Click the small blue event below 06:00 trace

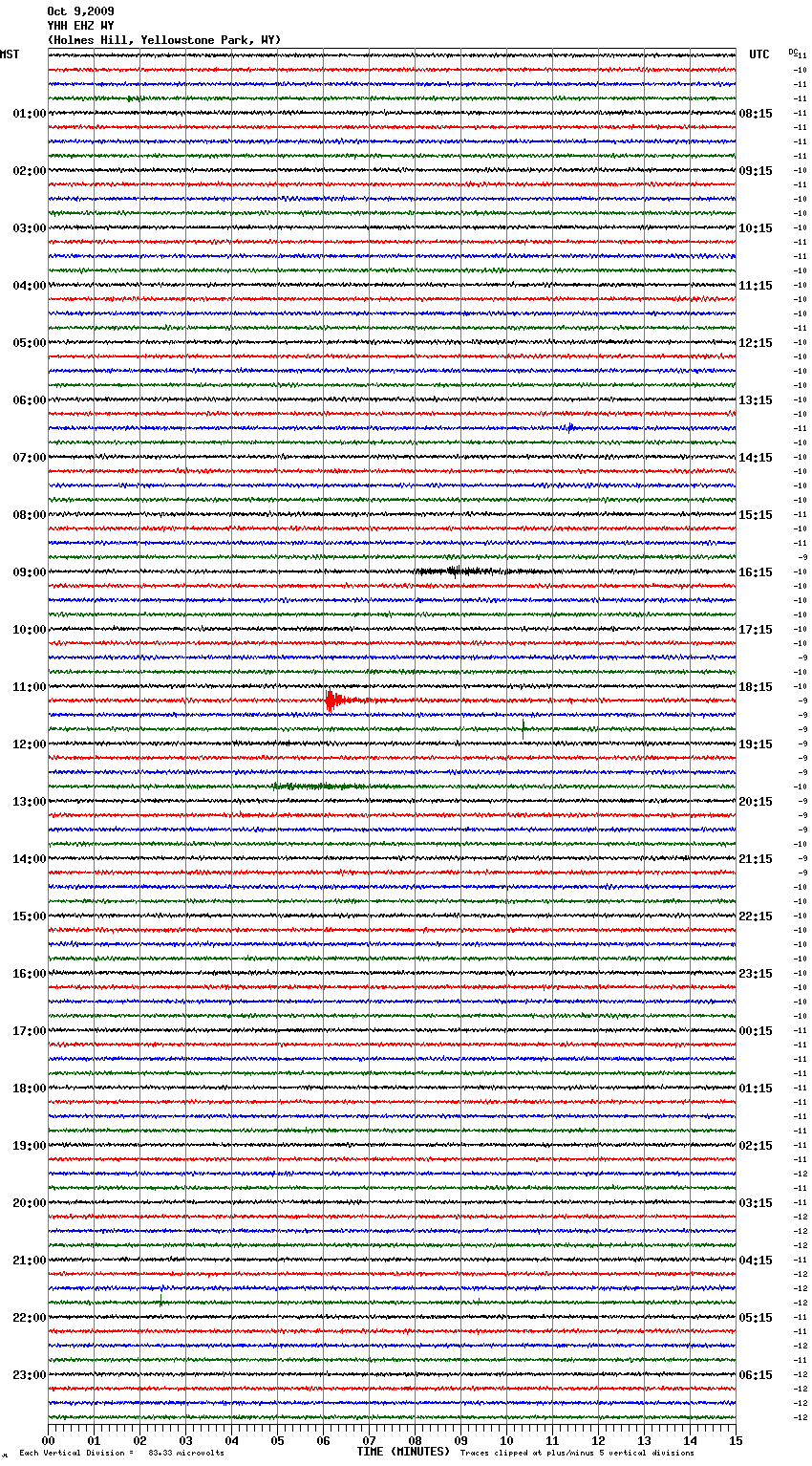point(570,428)
